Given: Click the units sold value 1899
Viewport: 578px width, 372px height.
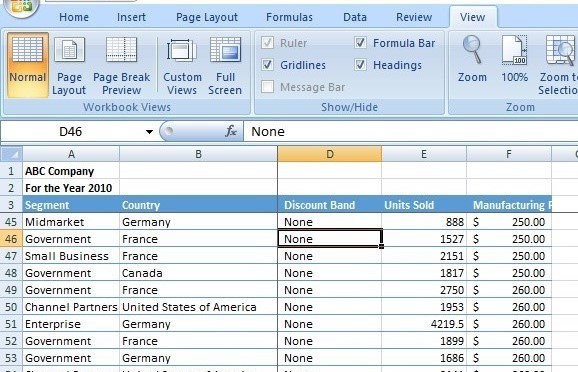Looking at the screenshot, I should [424, 341].
